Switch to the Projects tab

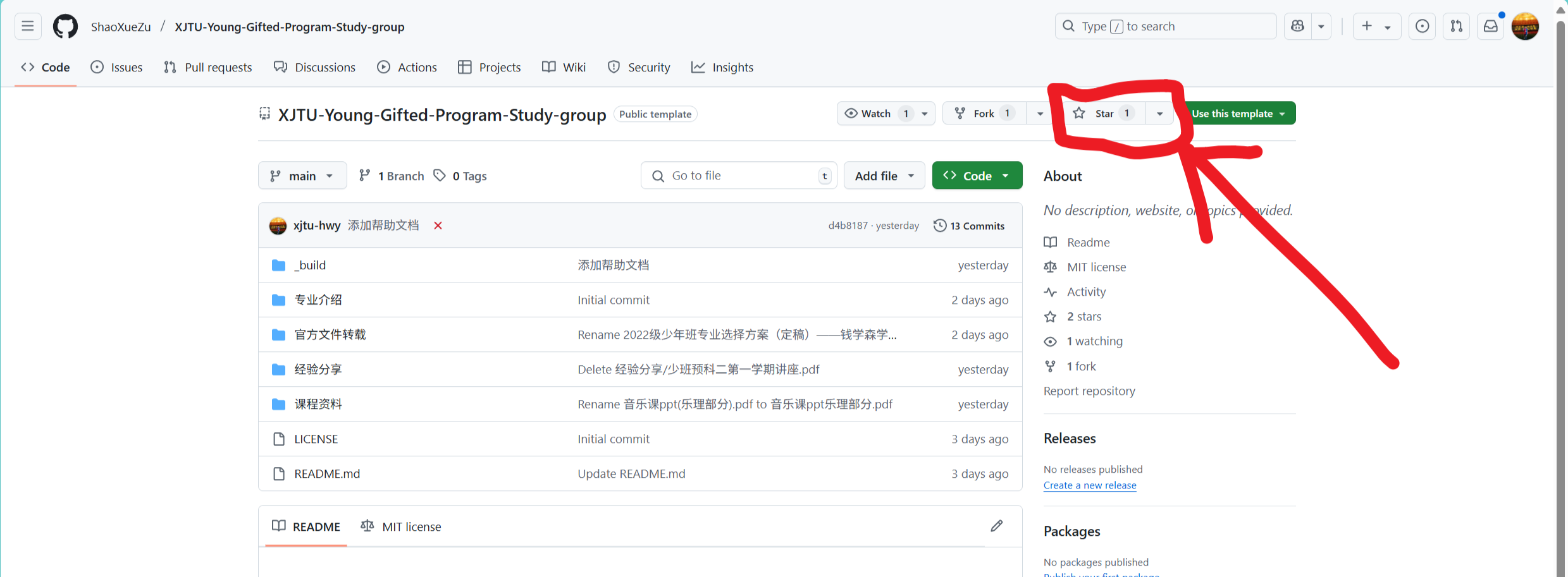click(490, 67)
